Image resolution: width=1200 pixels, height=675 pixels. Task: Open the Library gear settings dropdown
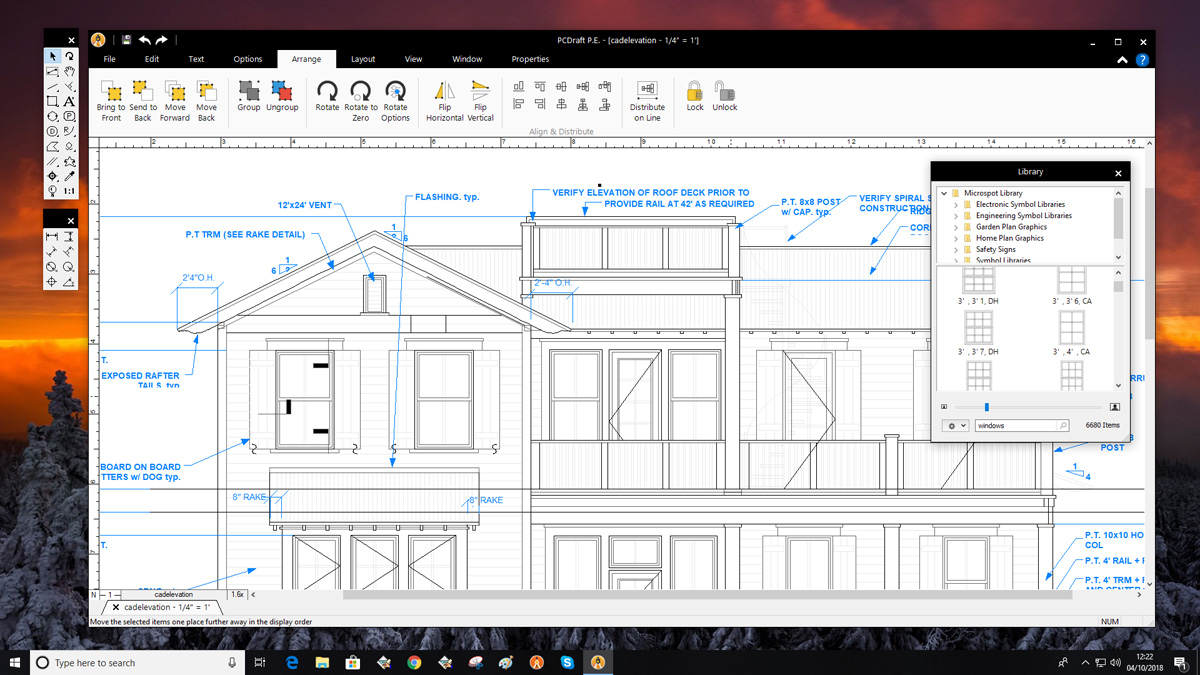pyautogui.click(x=957, y=426)
